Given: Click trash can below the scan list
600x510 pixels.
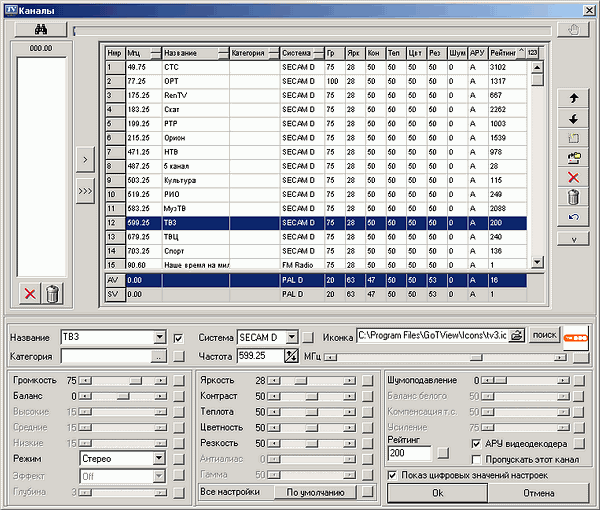Looking at the screenshot, I should click(53, 293).
